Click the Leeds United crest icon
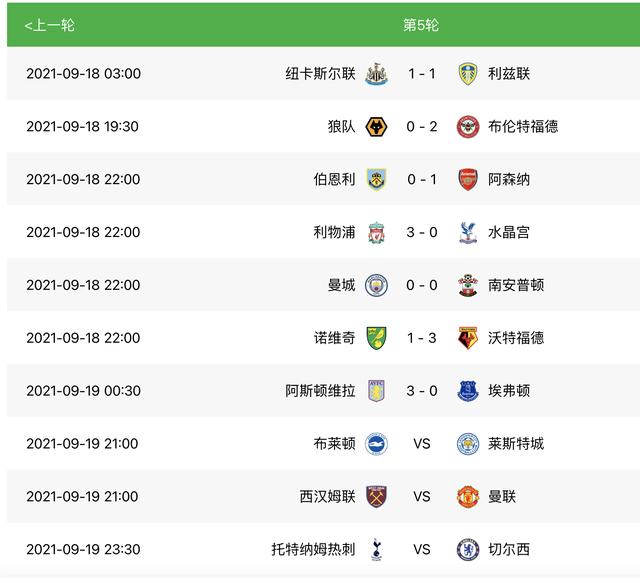This screenshot has width=640, height=578. click(468, 74)
